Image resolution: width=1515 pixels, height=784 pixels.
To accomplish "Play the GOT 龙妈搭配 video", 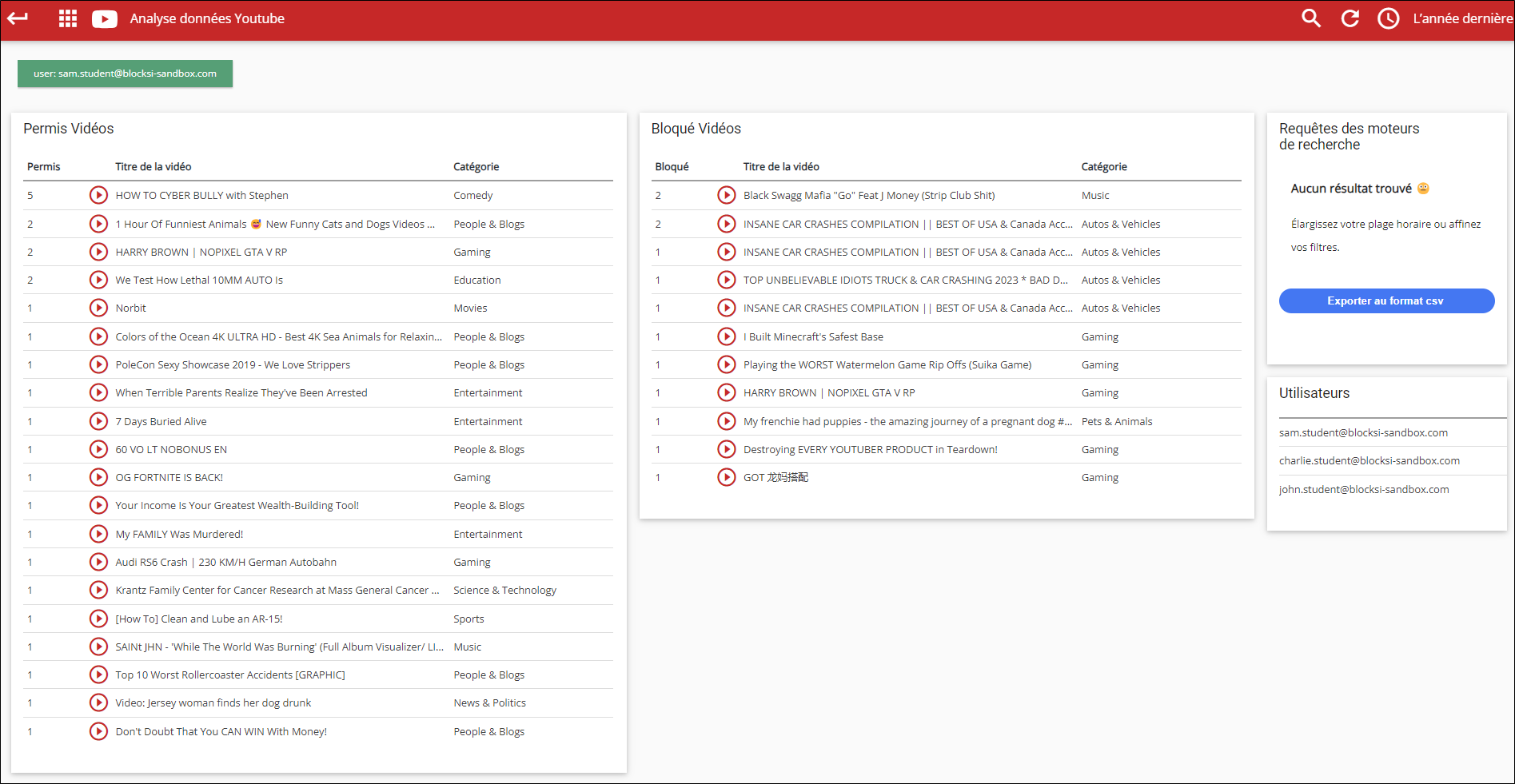I will pyautogui.click(x=727, y=477).
